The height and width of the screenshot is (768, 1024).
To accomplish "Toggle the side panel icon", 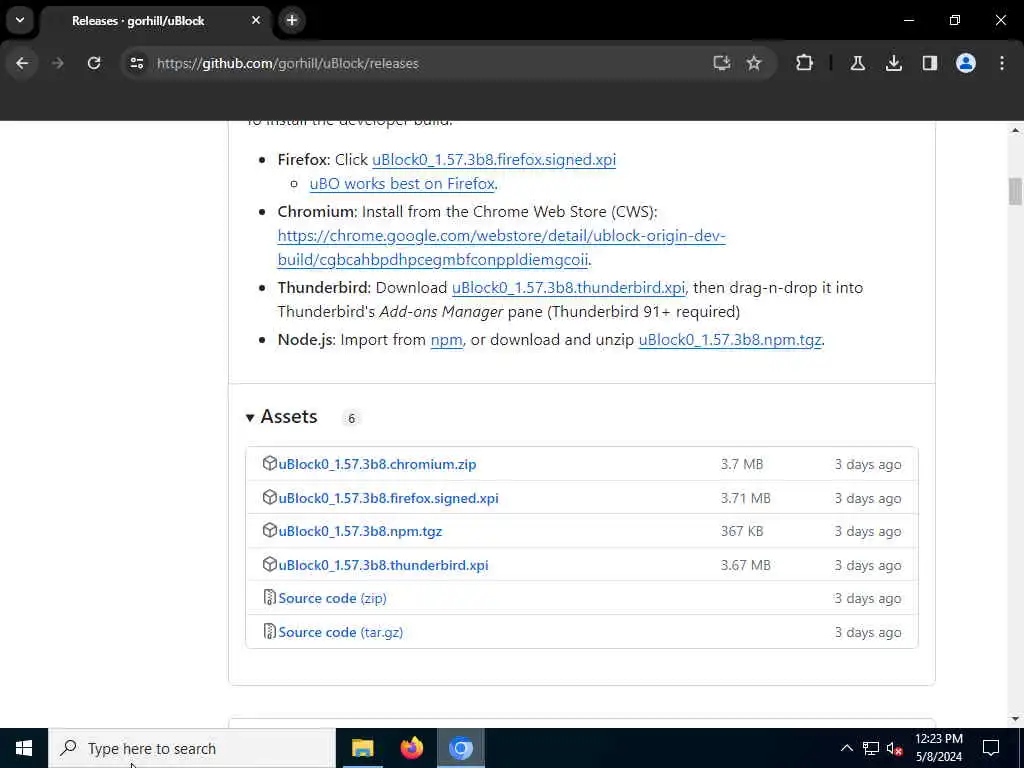I will click(930, 63).
